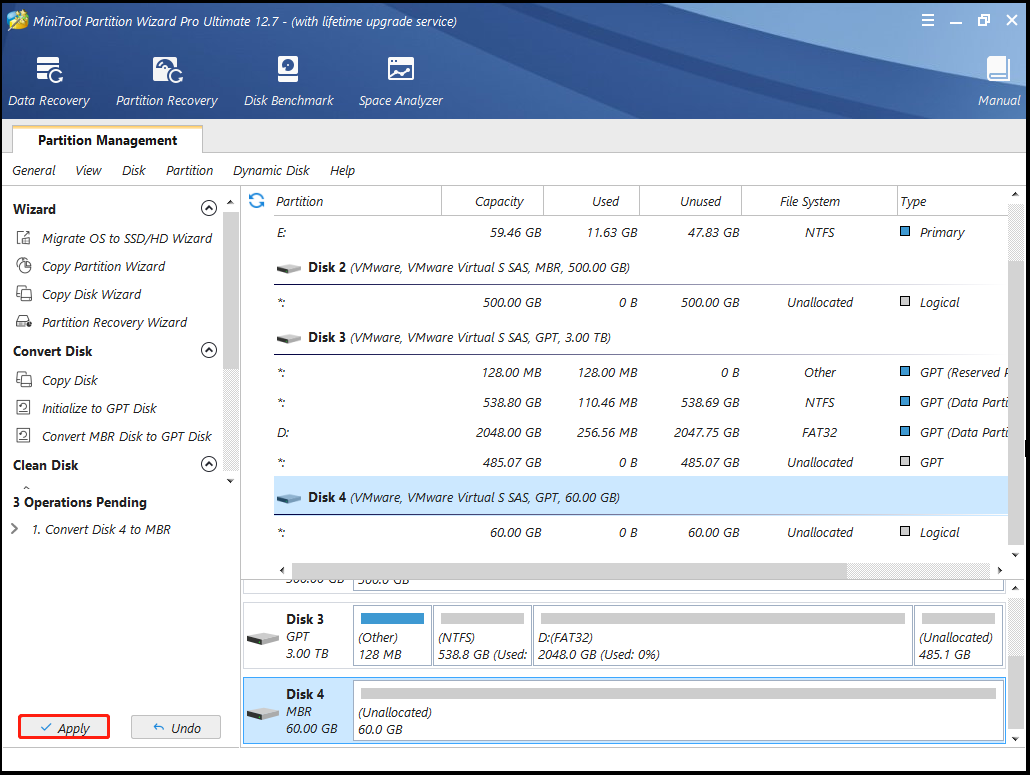
Task: Start the Copy Partition Wizard
Action: pyautogui.click(x=103, y=266)
